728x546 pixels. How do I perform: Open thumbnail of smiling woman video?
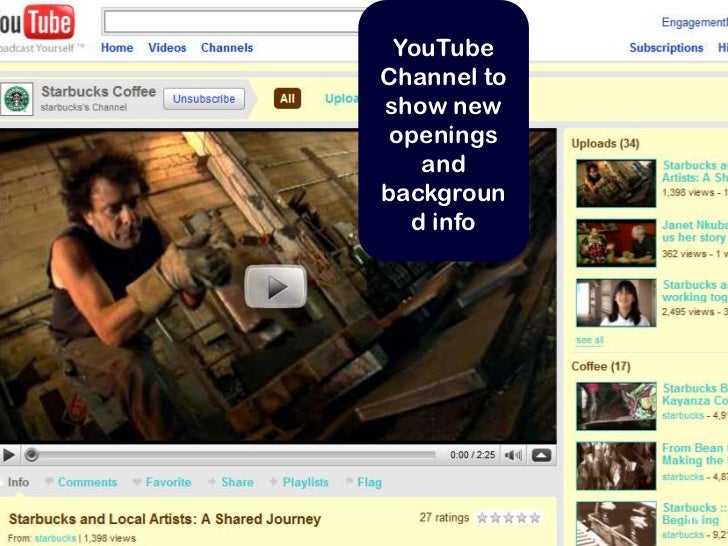[616, 303]
